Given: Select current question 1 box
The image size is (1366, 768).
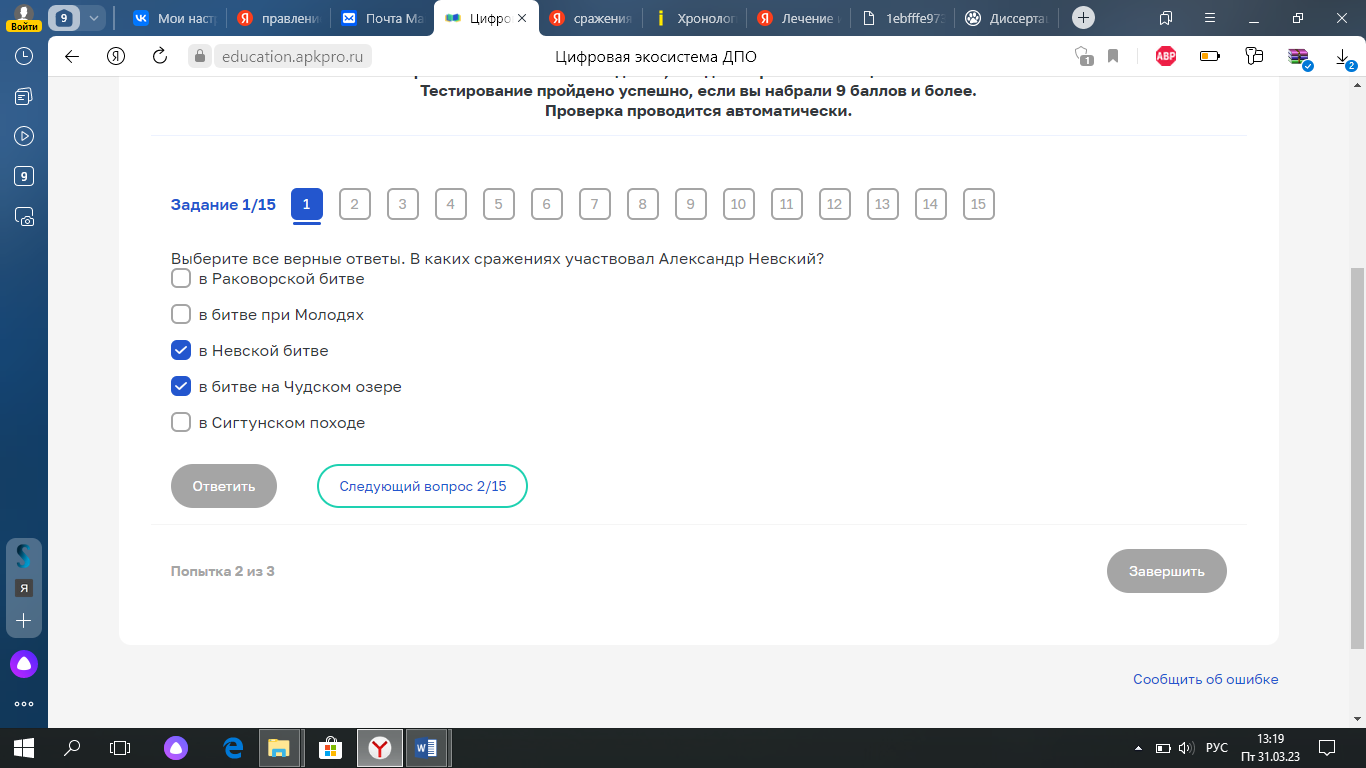Looking at the screenshot, I should point(306,204).
